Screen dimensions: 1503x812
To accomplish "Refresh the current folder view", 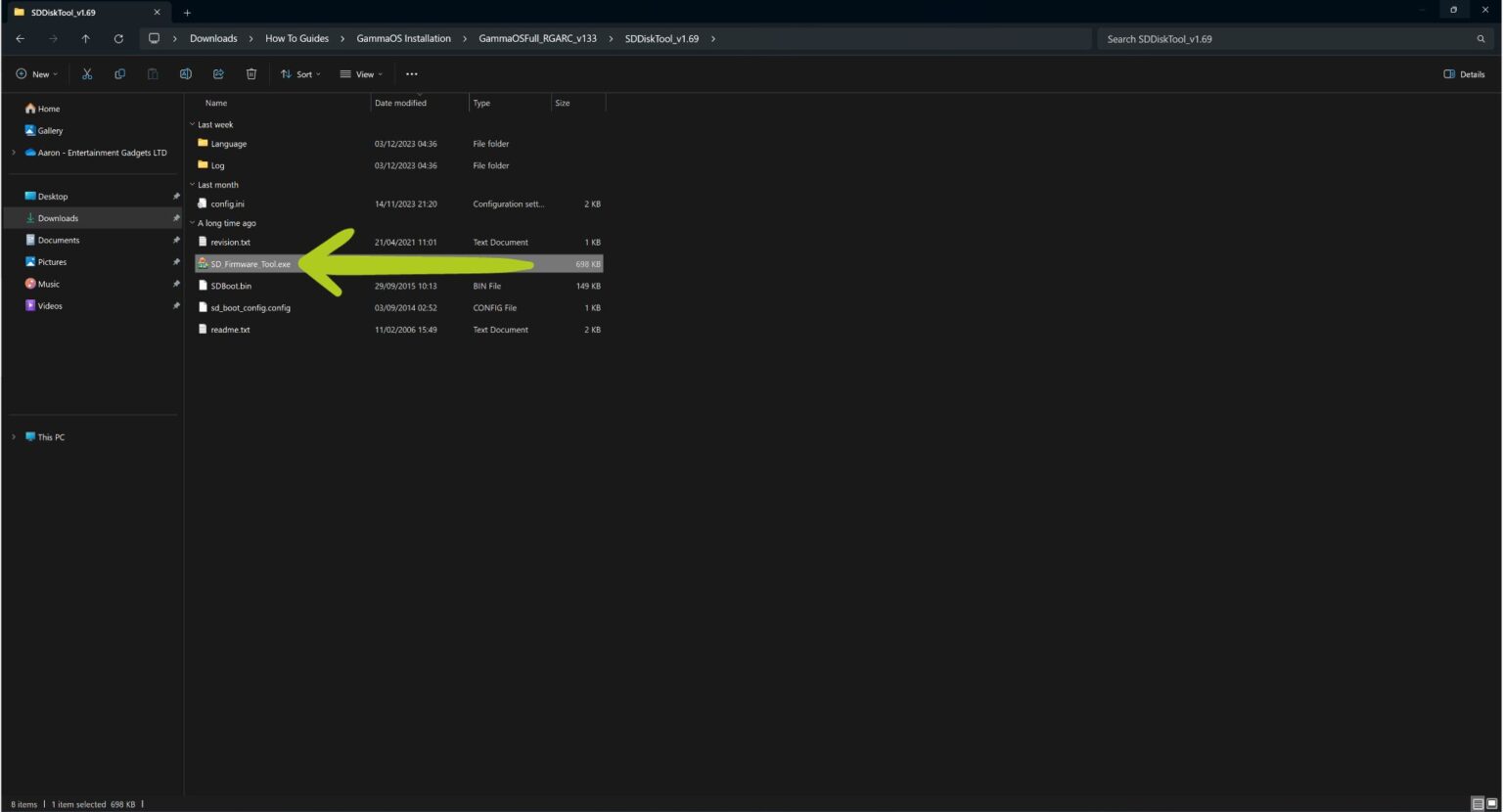I will (118, 39).
